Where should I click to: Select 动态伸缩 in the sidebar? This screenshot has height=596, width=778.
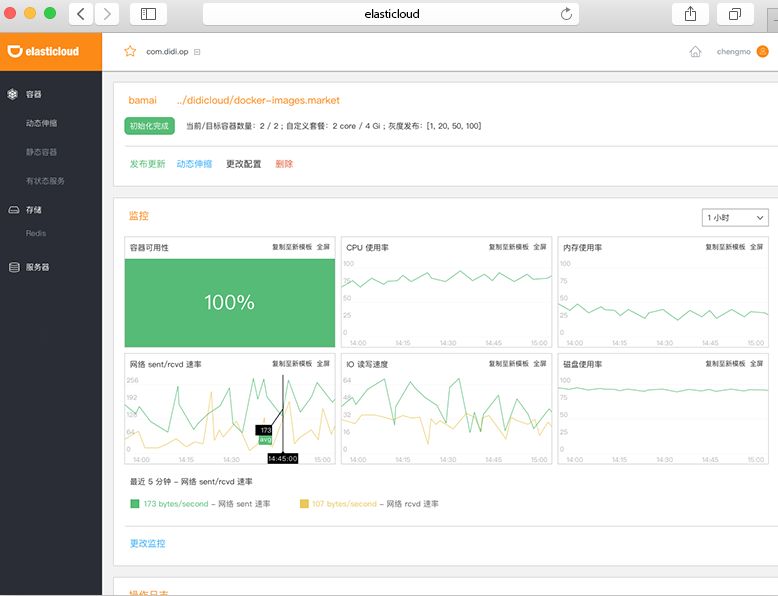[x=41, y=123]
